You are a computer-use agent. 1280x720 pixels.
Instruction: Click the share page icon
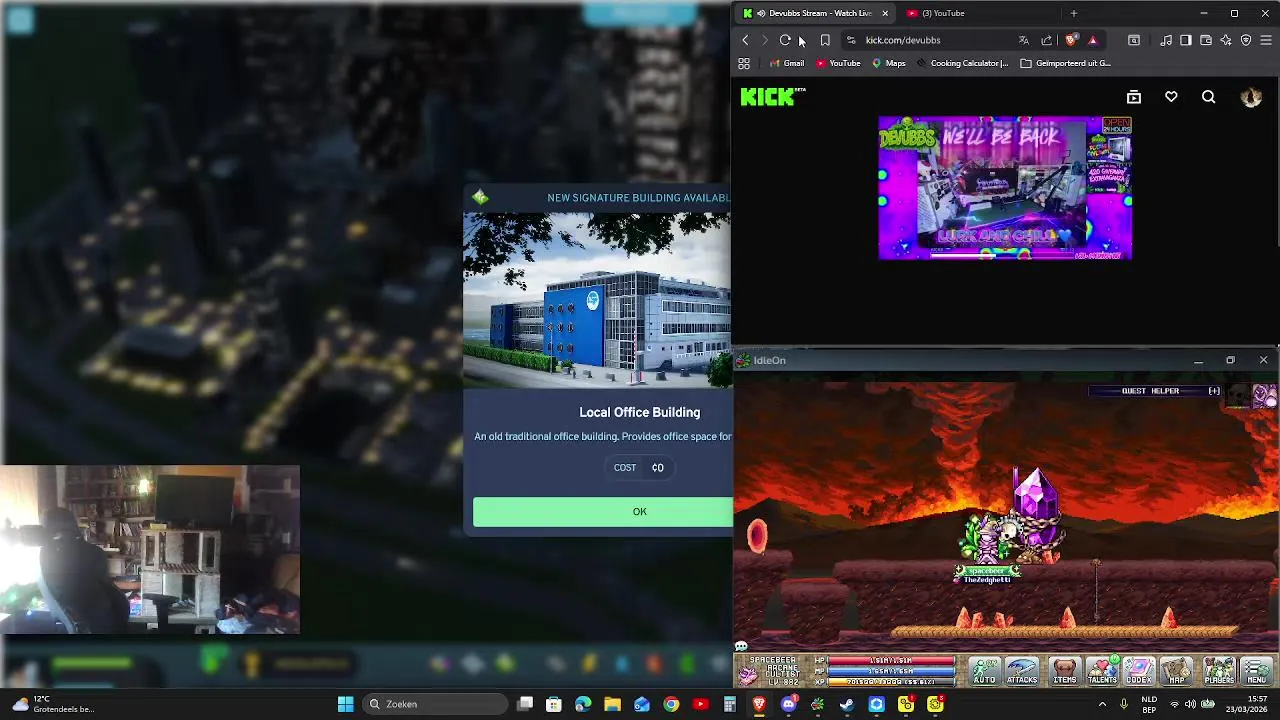click(1046, 40)
